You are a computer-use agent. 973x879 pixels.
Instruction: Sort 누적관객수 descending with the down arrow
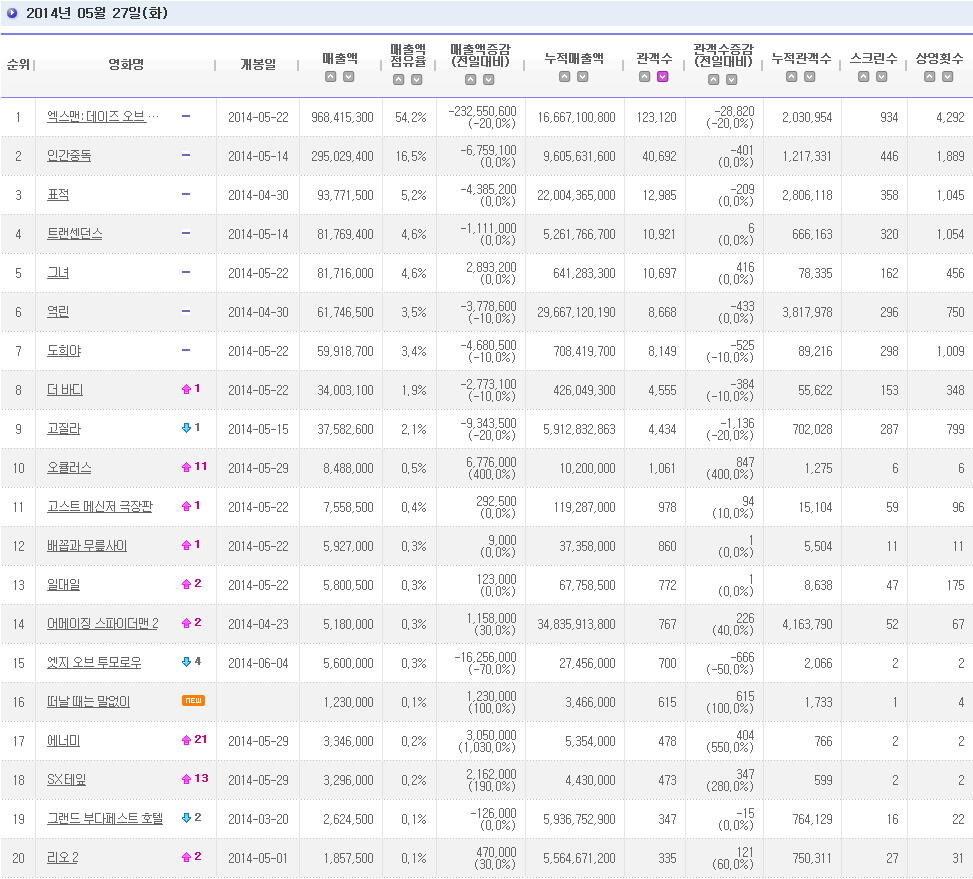point(809,76)
